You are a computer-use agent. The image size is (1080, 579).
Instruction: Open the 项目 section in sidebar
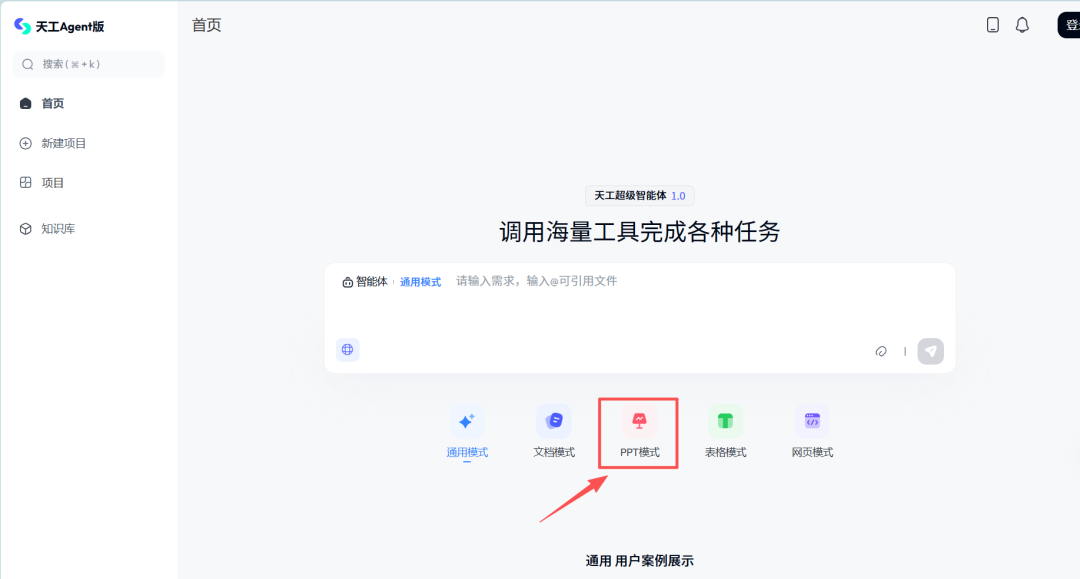tap(52, 183)
